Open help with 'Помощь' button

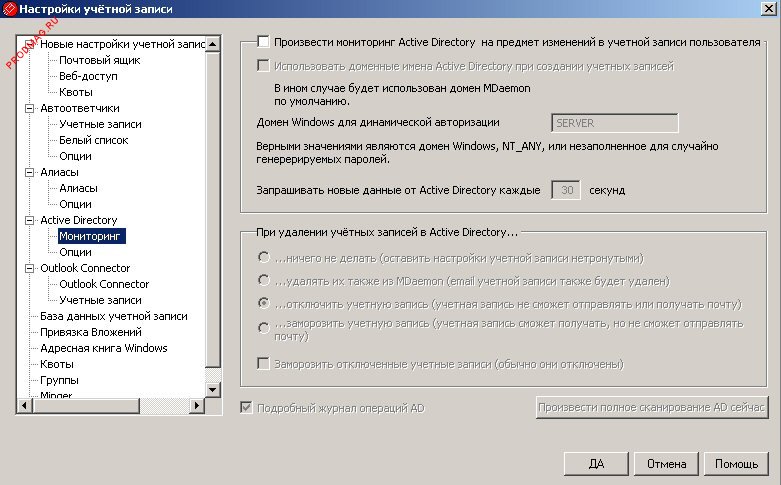tap(737, 464)
